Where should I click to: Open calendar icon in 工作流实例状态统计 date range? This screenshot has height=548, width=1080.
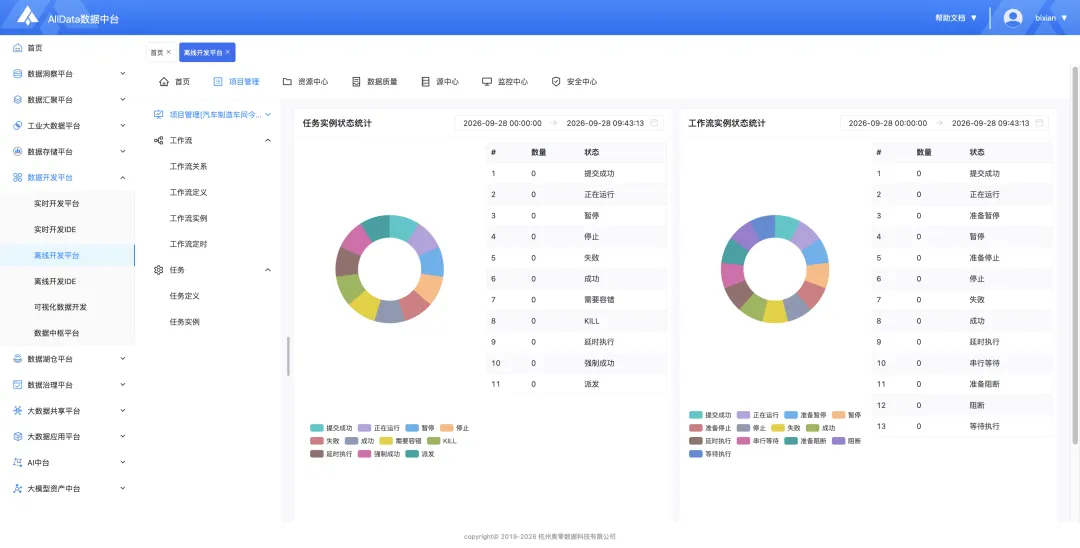(1039, 123)
